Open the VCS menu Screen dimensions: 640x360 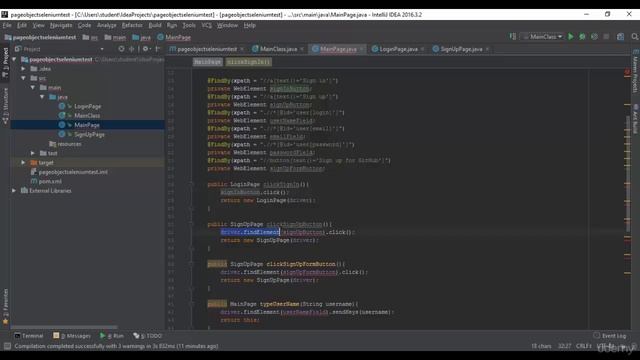[x=207, y=25]
